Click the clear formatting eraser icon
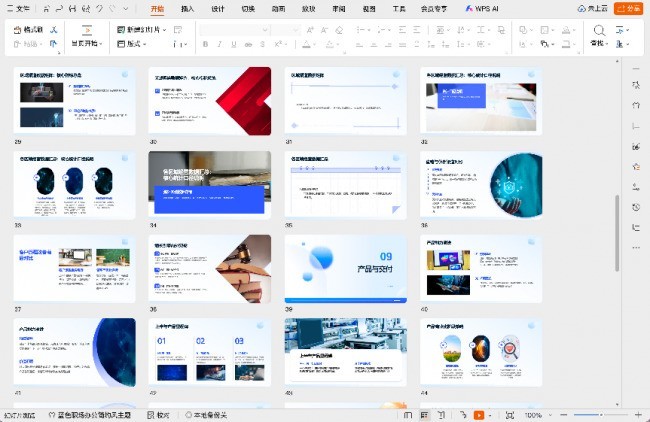Image resolution: width=650 pixels, height=422 pixels. [x=339, y=29]
